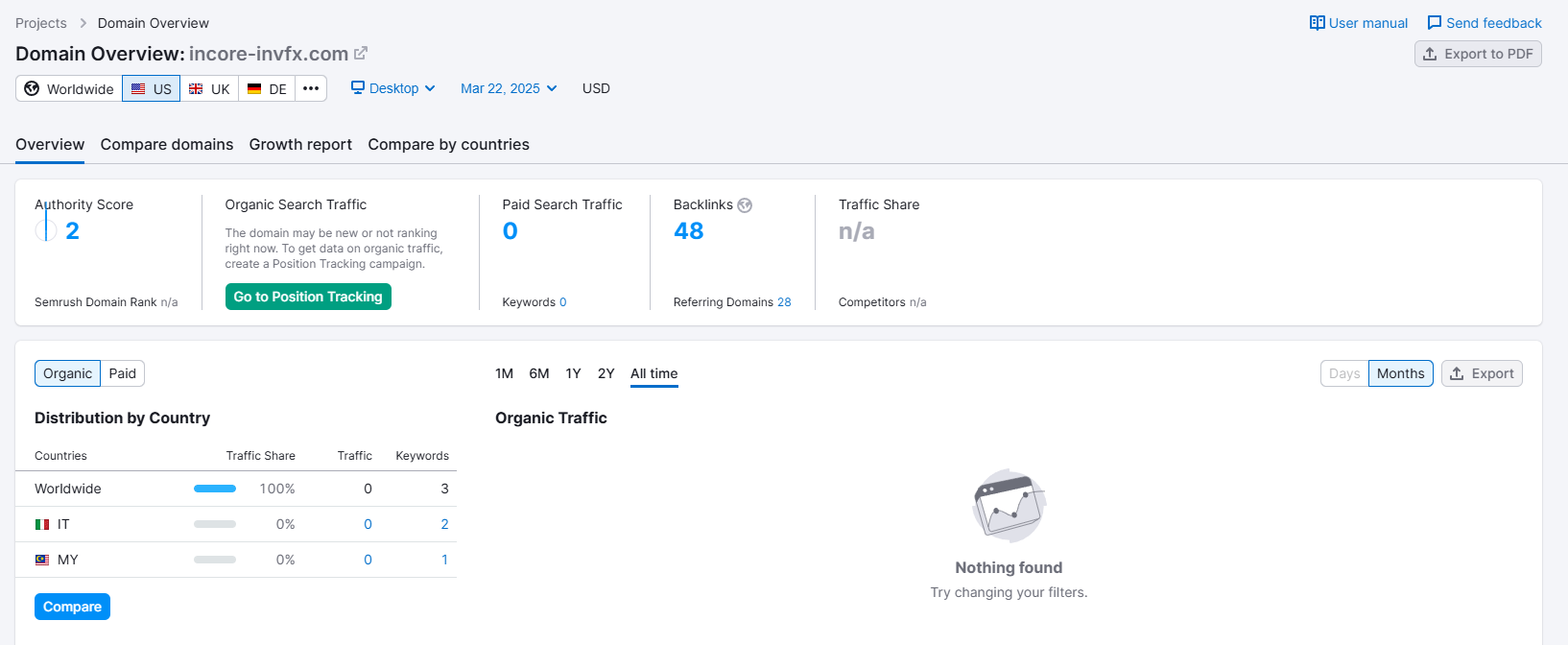Click MY traffic value 0
This screenshot has height=645, width=1568.
368,560
